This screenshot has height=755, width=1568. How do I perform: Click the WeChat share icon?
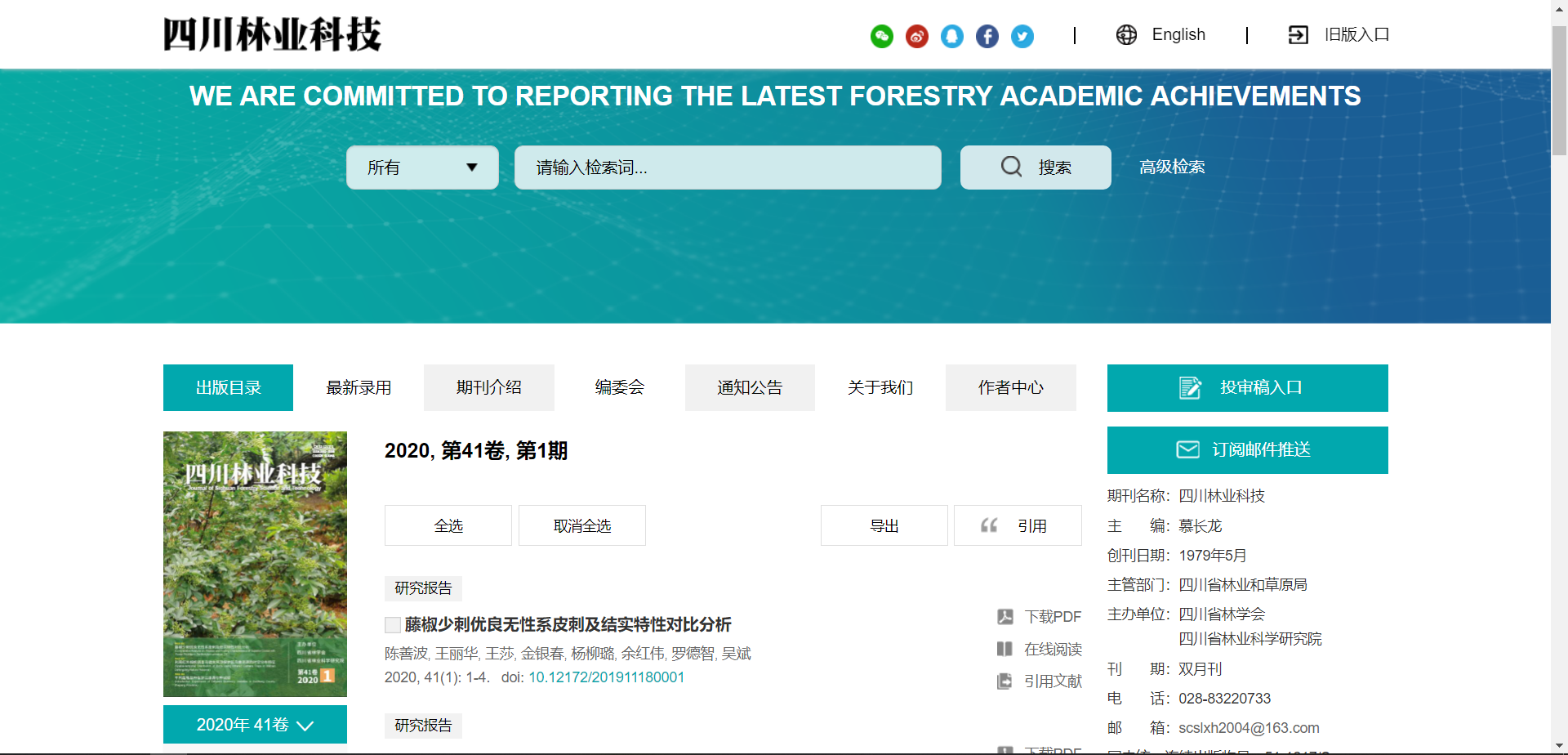coord(881,36)
